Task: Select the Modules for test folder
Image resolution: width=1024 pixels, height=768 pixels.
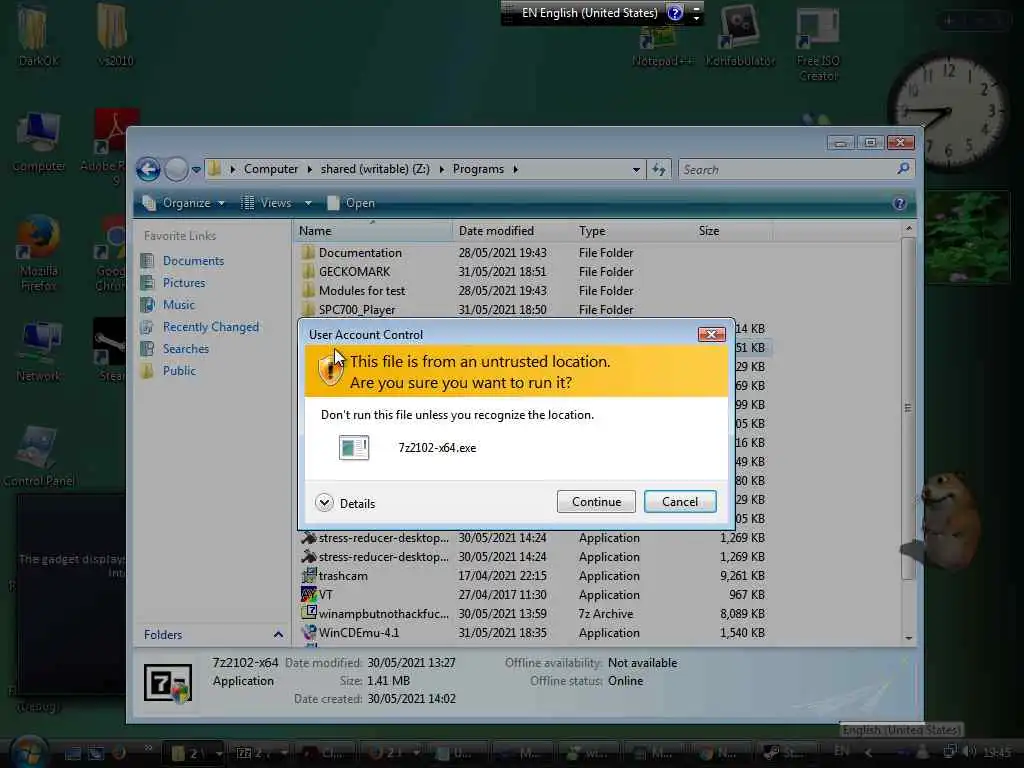Action: tap(362, 291)
